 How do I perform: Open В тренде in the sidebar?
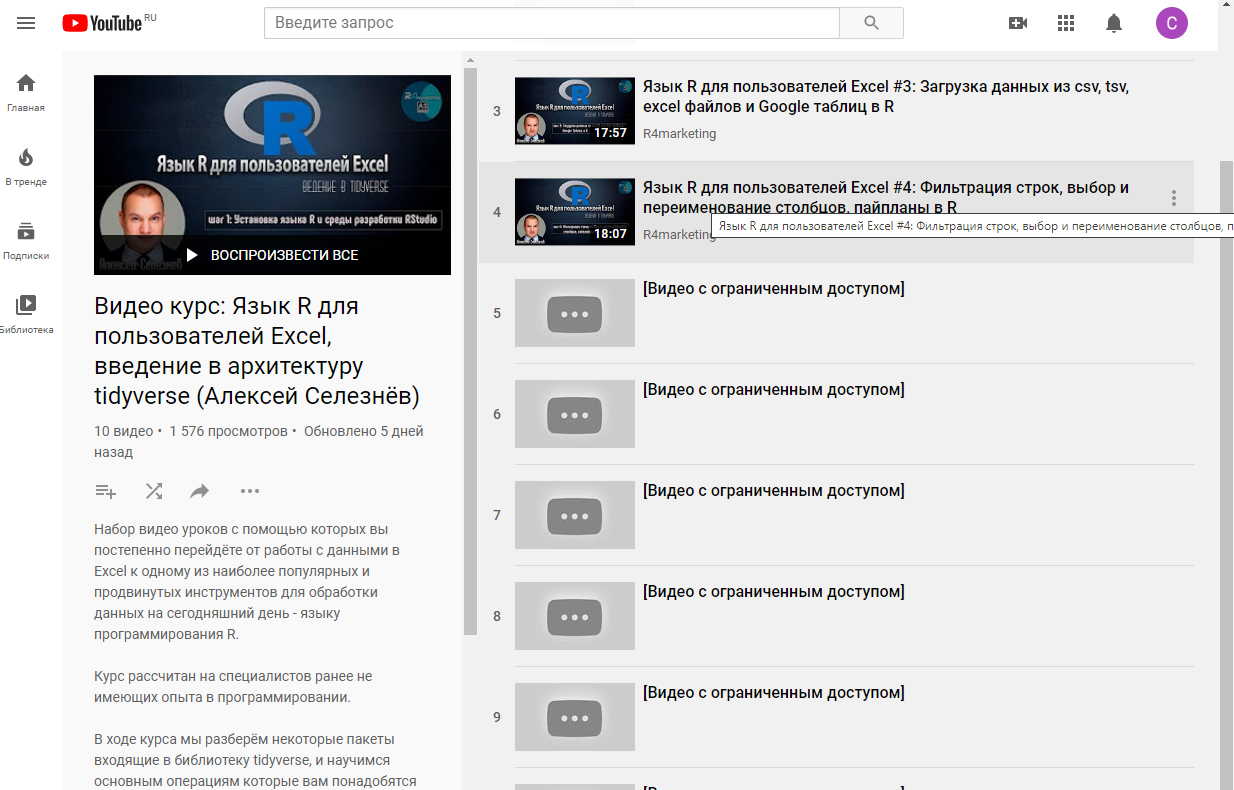tap(26, 166)
